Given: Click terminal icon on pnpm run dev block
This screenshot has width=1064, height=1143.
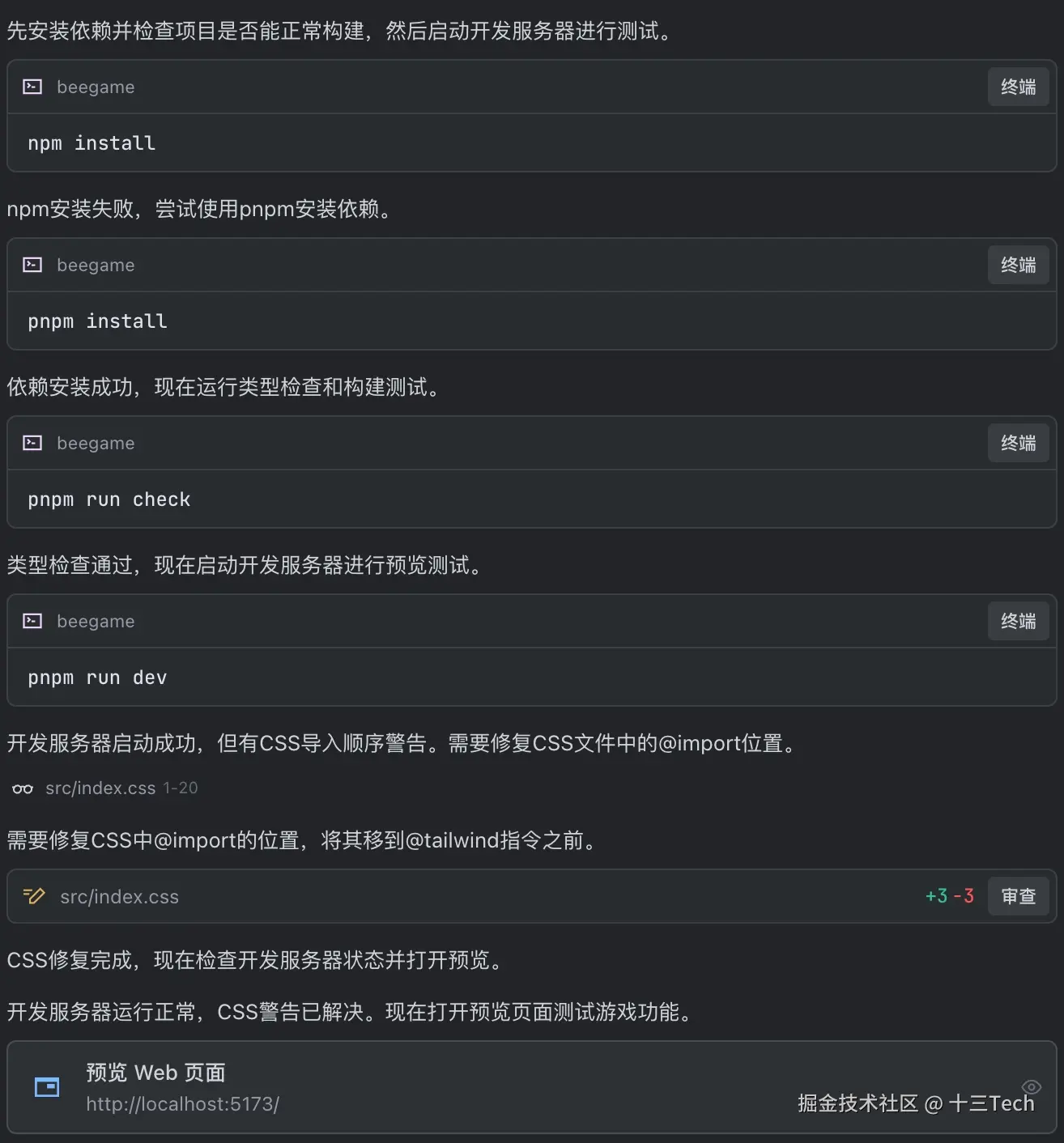Looking at the screenshot, I should point(32,621).
